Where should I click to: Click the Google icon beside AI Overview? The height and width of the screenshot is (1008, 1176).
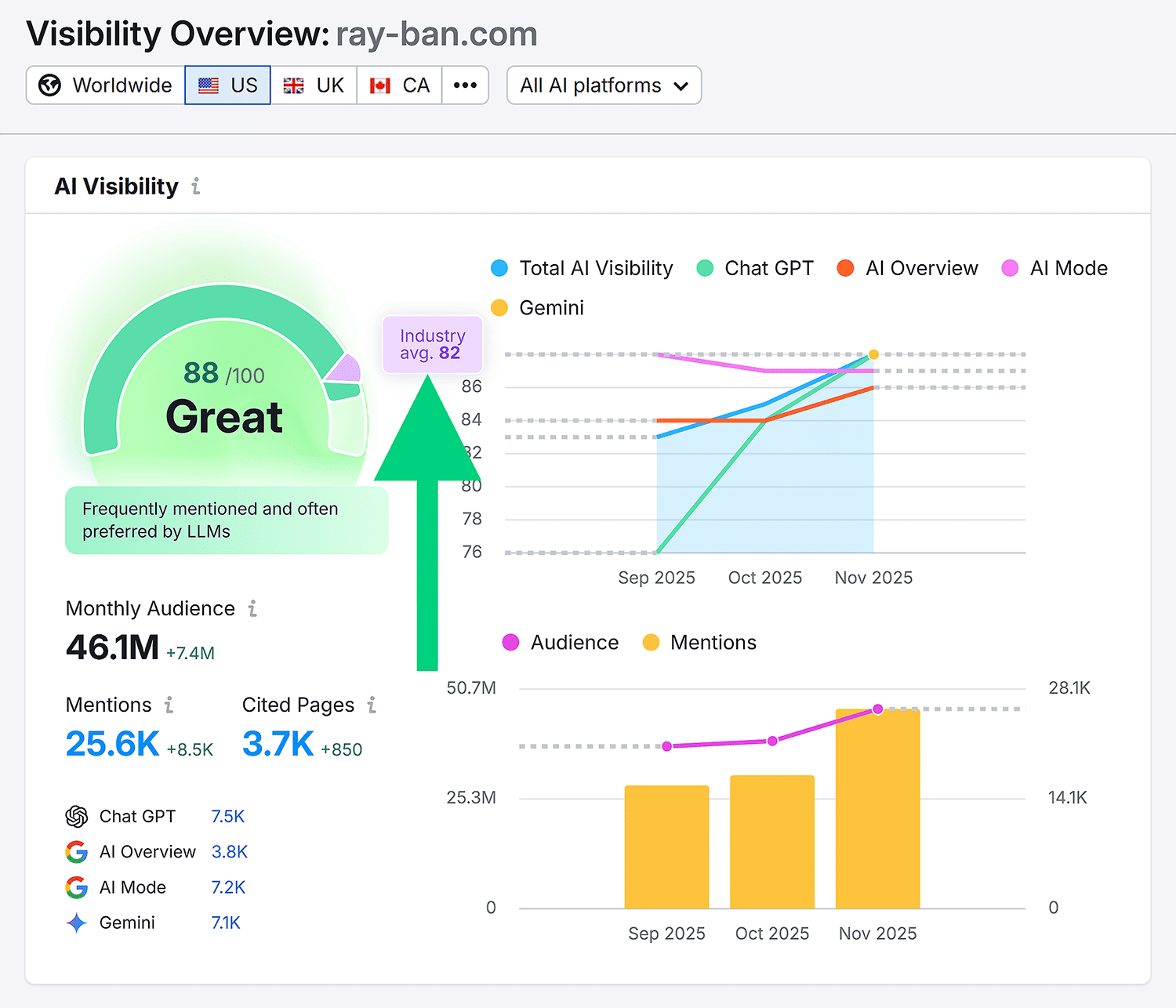point(77,852)
